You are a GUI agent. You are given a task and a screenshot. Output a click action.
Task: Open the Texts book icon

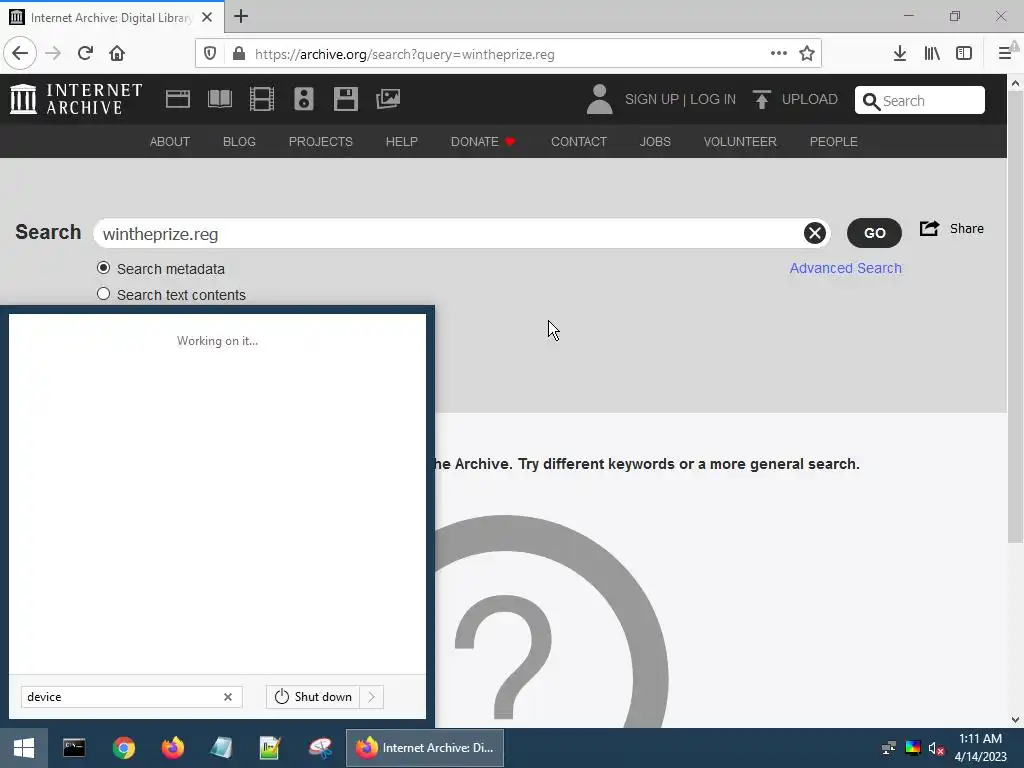tap(219, 99)
